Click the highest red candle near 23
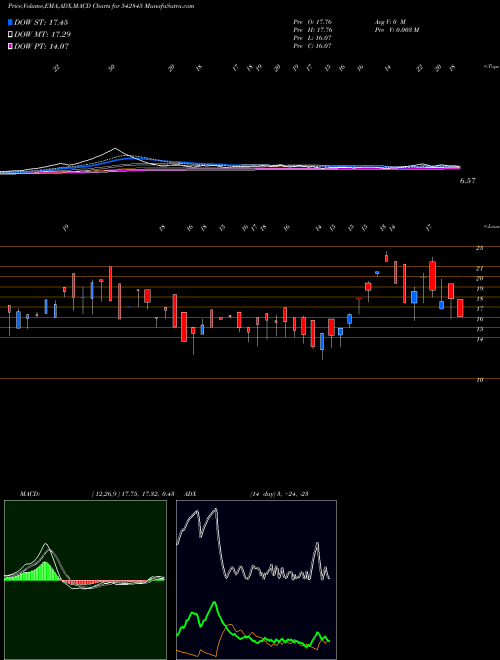The height and width of the screenshot is (660, 500). point(386,258)
